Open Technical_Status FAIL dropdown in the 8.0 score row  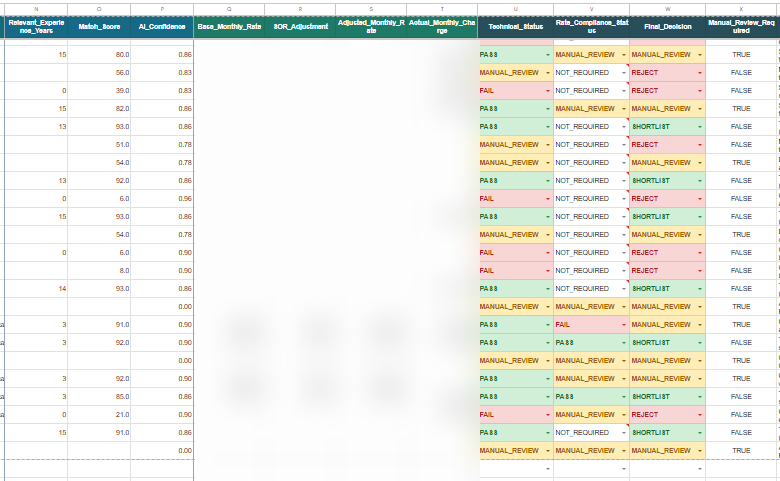[548, 271]
